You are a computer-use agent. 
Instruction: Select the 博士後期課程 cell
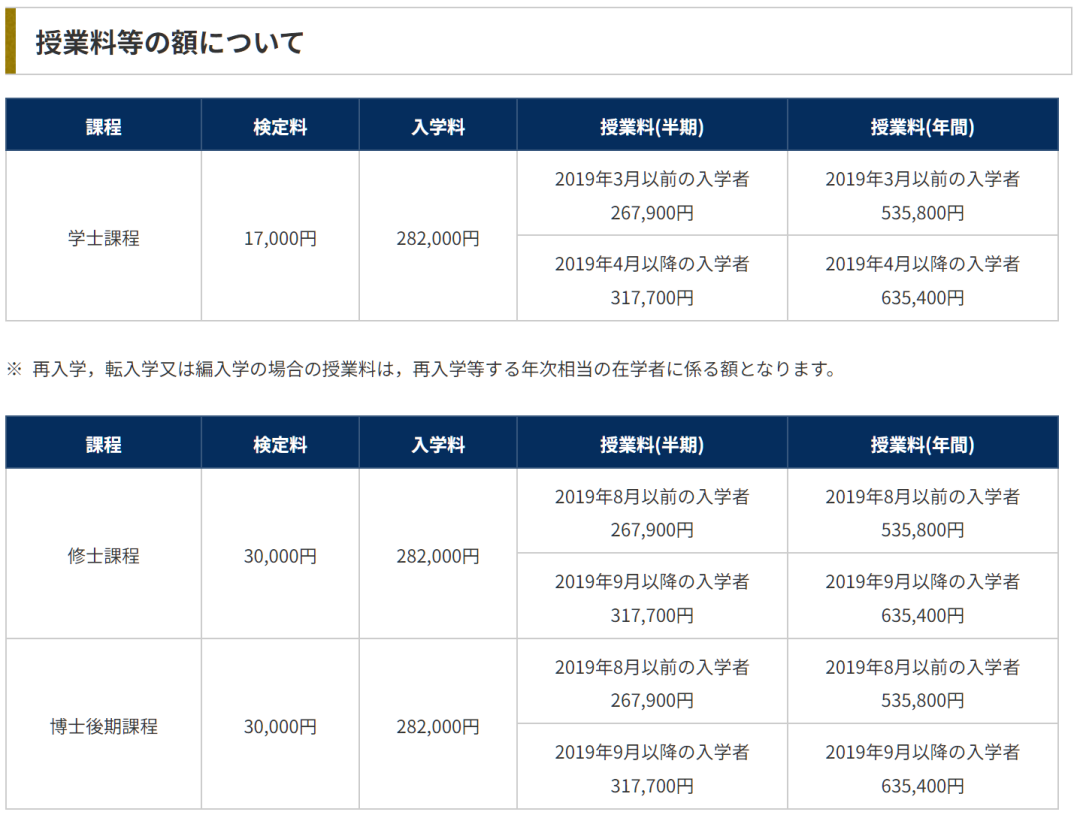point(103,725)
